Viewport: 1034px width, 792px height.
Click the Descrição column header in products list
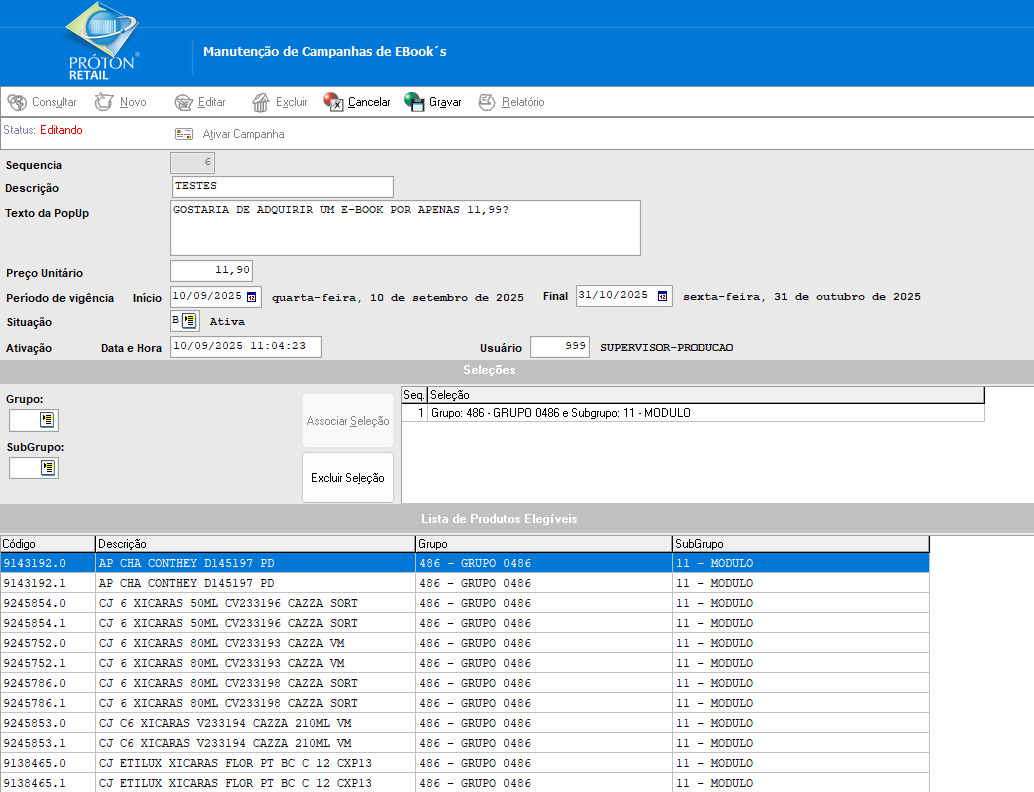coord(255,544)
